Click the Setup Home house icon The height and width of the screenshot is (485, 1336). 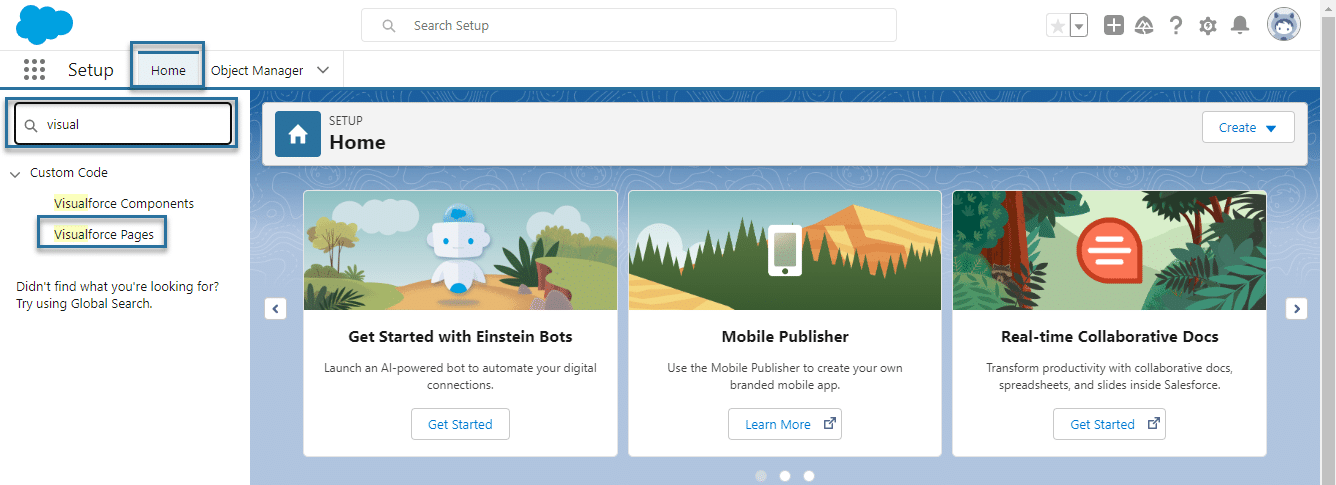298,134
